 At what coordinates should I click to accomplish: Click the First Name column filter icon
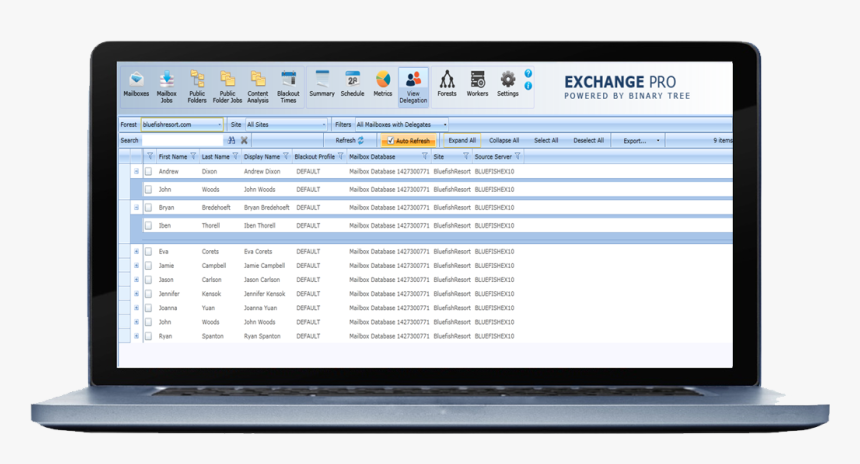pyautogui.click(x=193, y=156)
